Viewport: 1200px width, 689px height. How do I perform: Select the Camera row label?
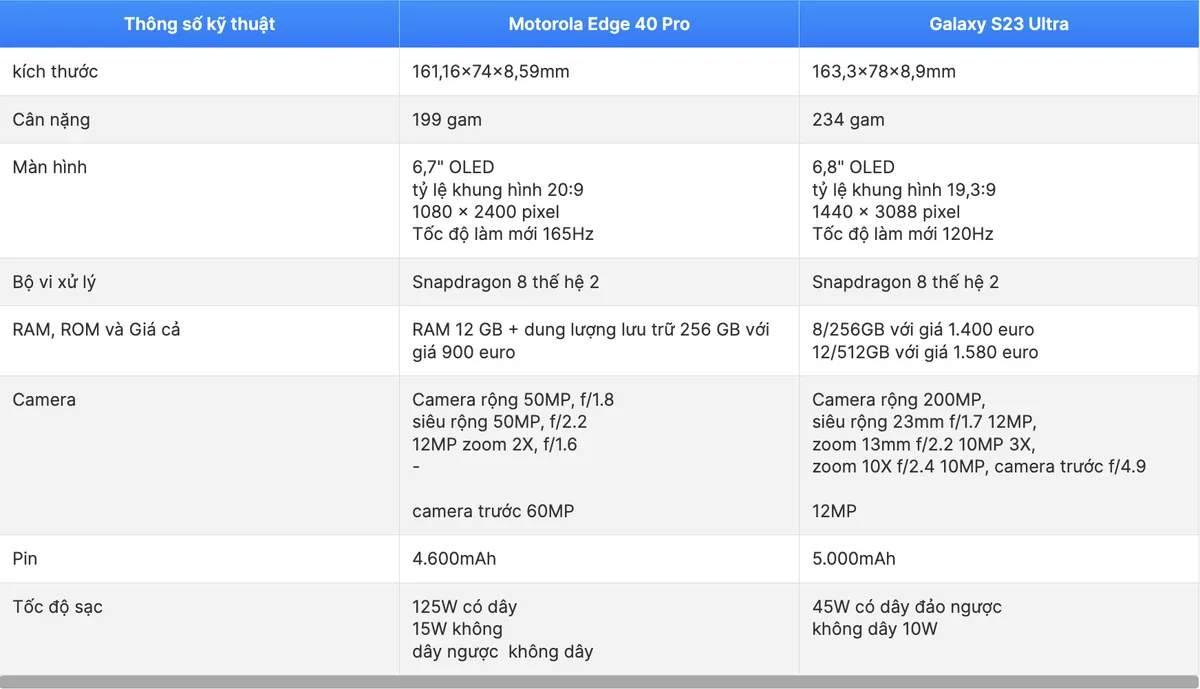click(x=44, y=400)
